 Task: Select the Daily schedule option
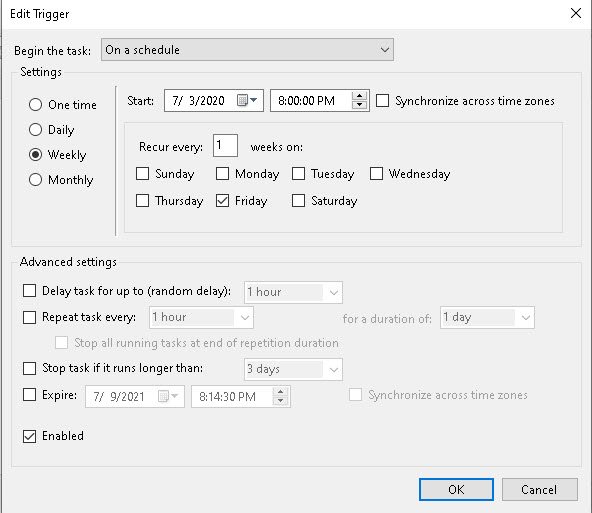pyautogui.click(x=35, y=129)
